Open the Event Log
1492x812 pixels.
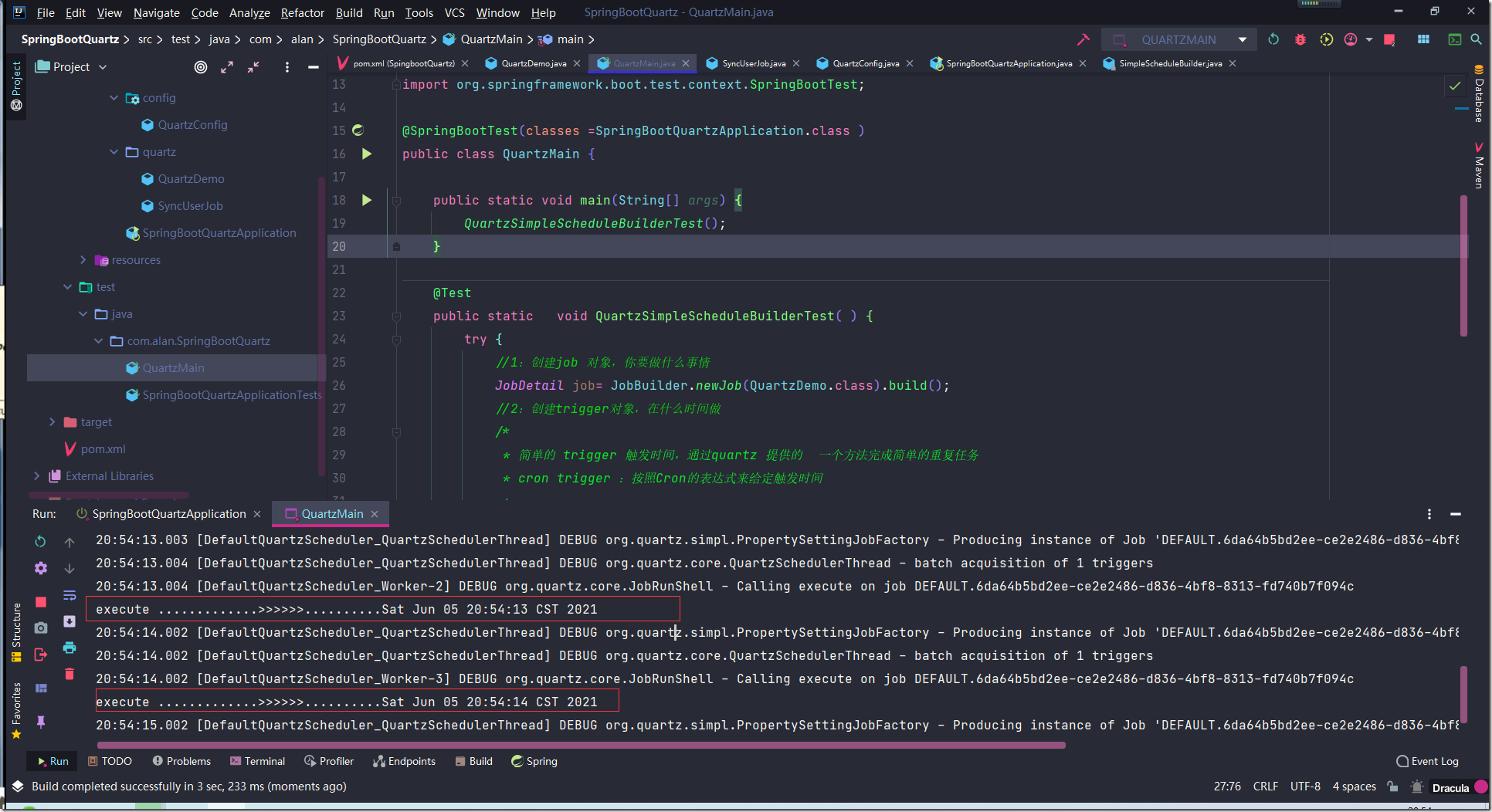1428,761
